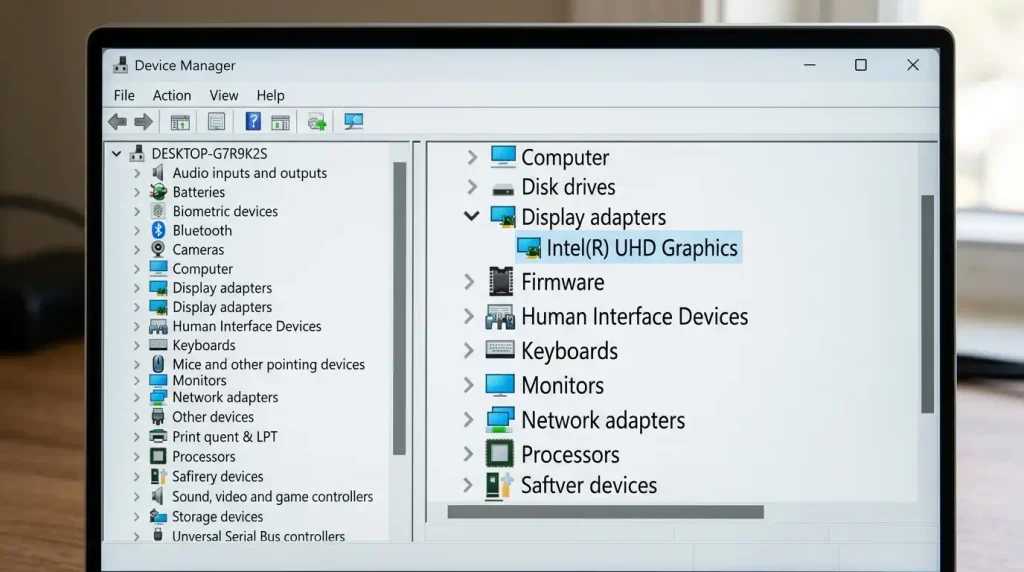Click the Back arrow toolbar icon

[x=118, y=121]
